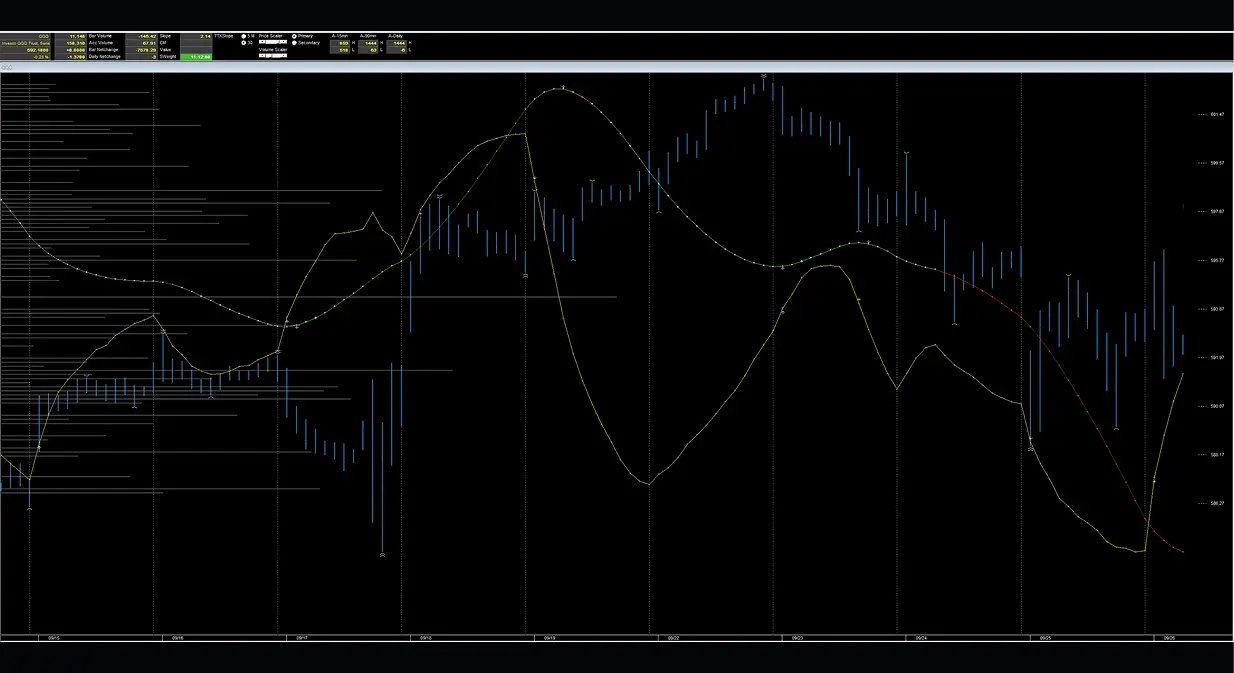
Task: Click the QQQ chart title bar
Action: [x=600, y=67]
